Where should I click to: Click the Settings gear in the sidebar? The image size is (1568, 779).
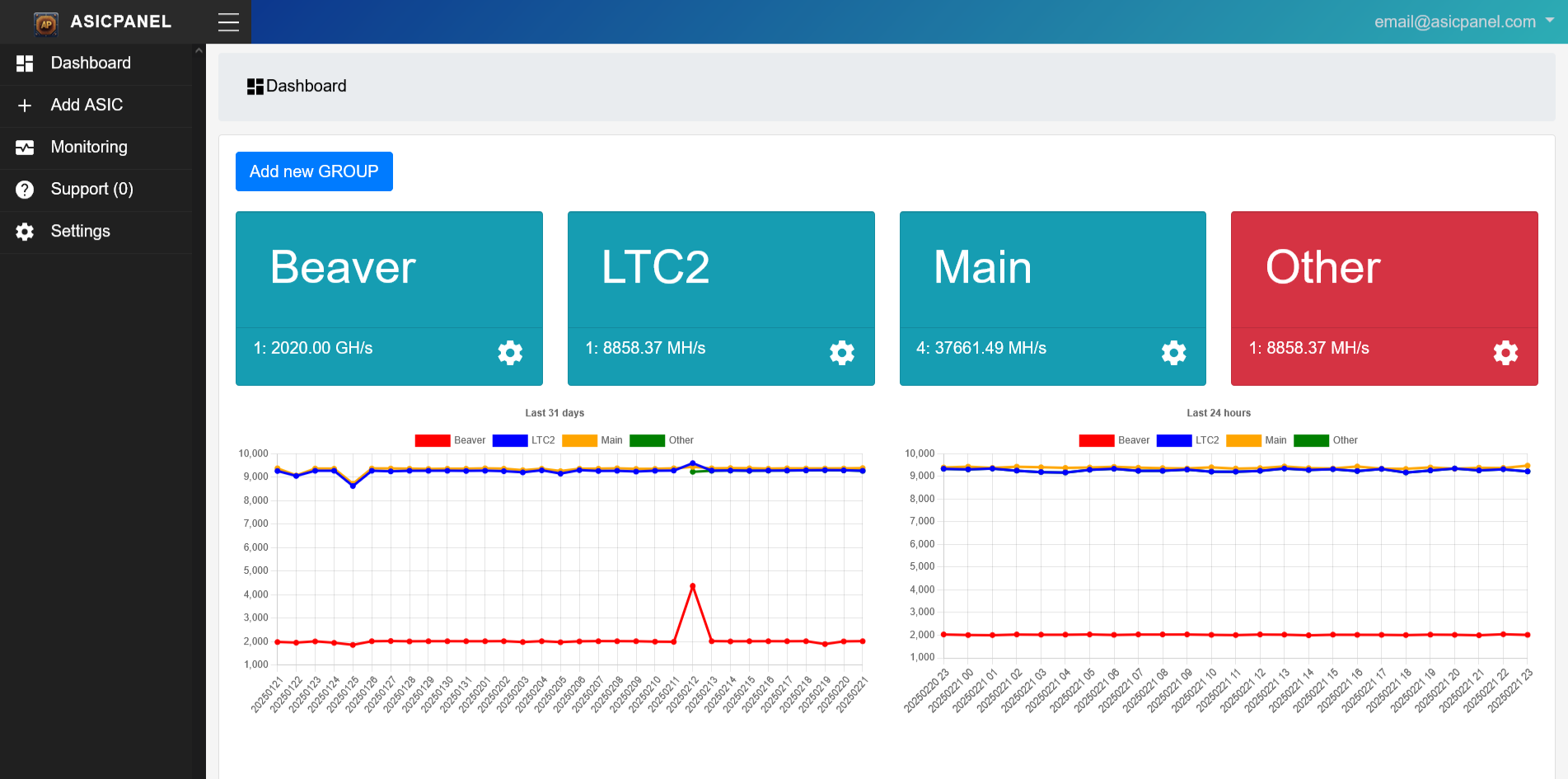pyautogui.click(x=24, y=231)
